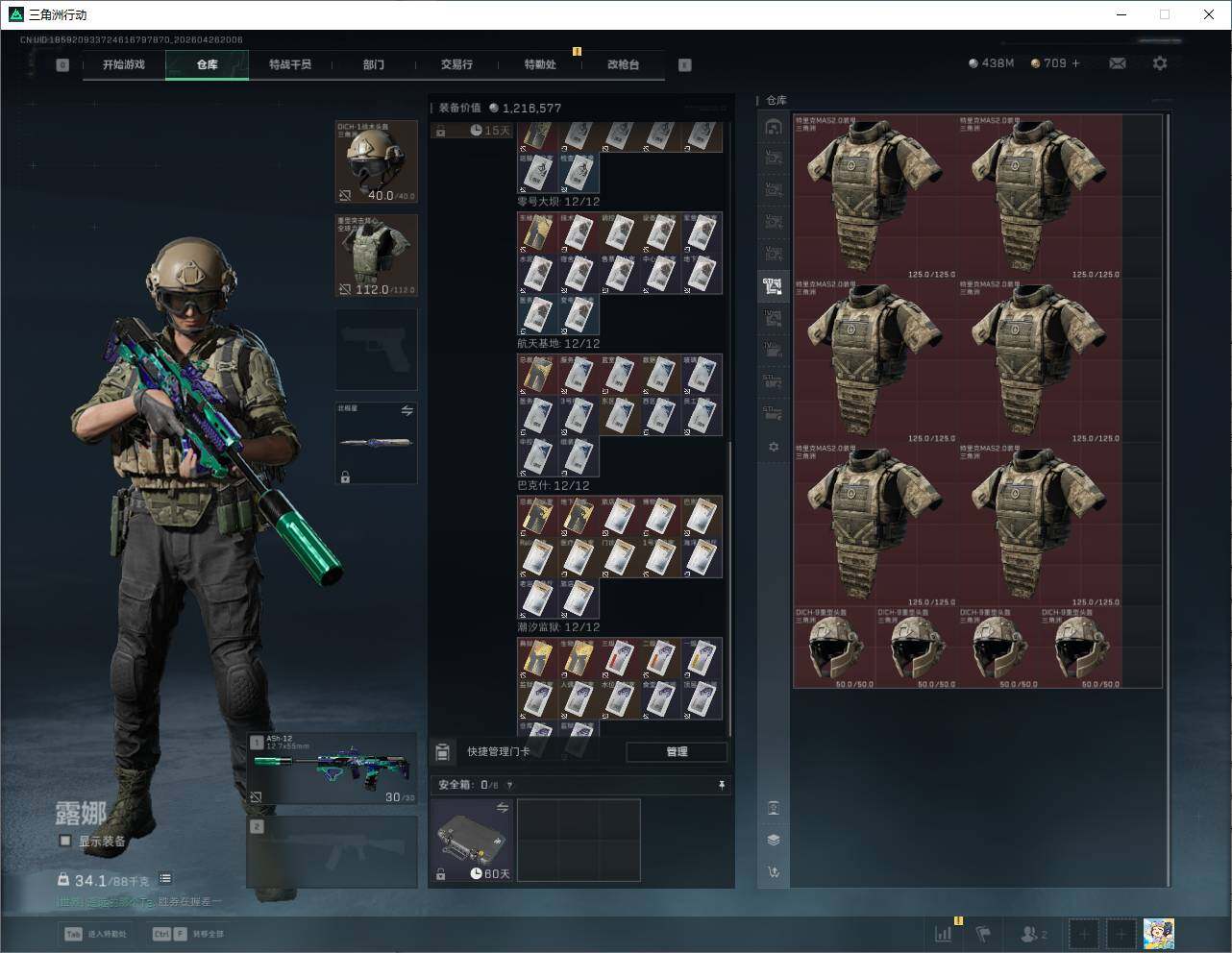Open the friends icon showing 2
Image resolution: width=1232 pixels, height=953 pixels.
pyautogui.click(x=1034, y=934)
